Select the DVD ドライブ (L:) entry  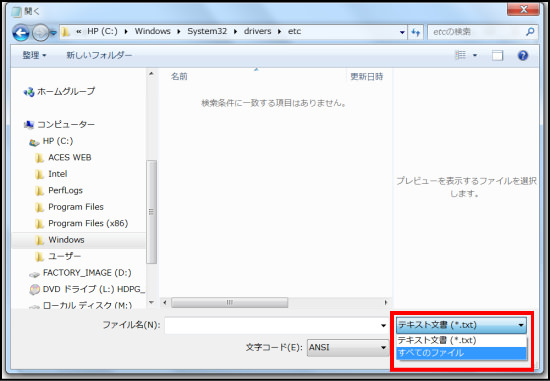click(x=94, y=289)
